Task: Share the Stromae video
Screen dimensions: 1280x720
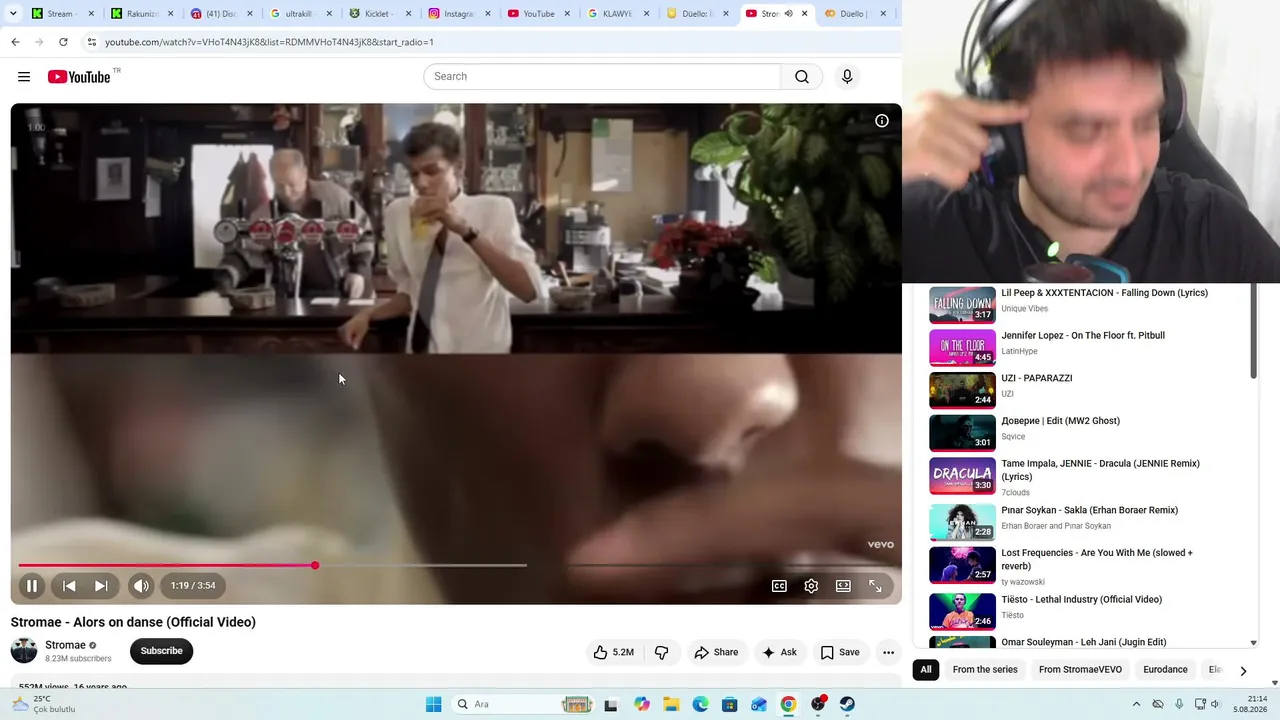Action: coord(716,652)
